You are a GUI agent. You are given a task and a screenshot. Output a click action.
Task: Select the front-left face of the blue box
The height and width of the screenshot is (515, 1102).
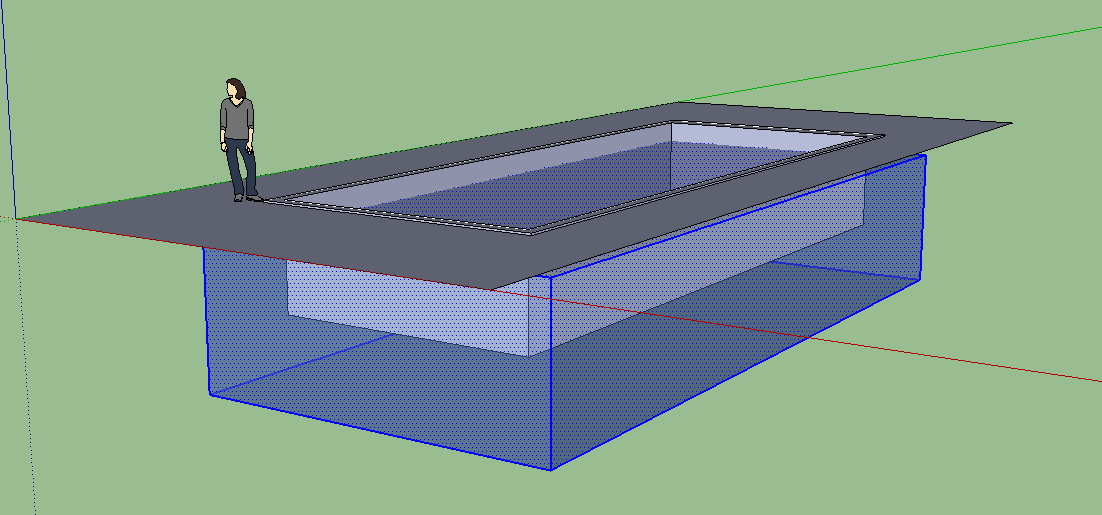[380, 400]
